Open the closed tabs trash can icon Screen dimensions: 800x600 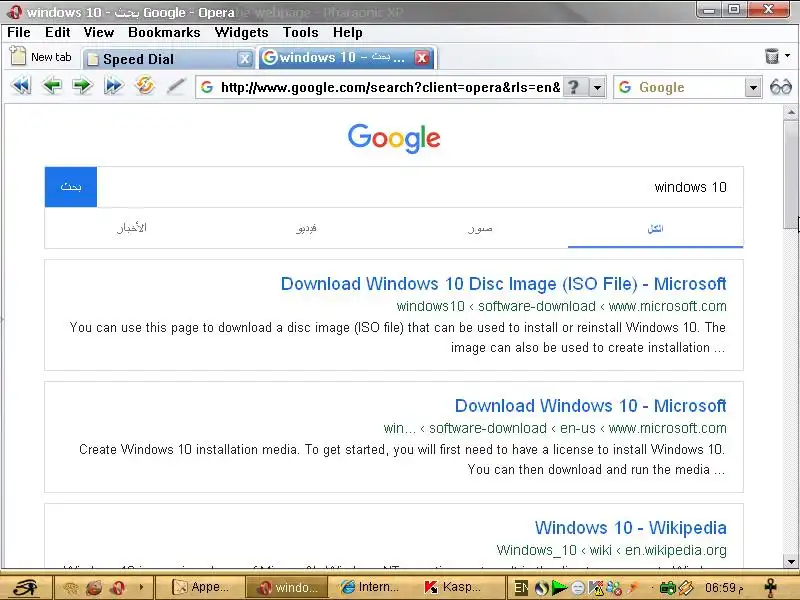772,56
